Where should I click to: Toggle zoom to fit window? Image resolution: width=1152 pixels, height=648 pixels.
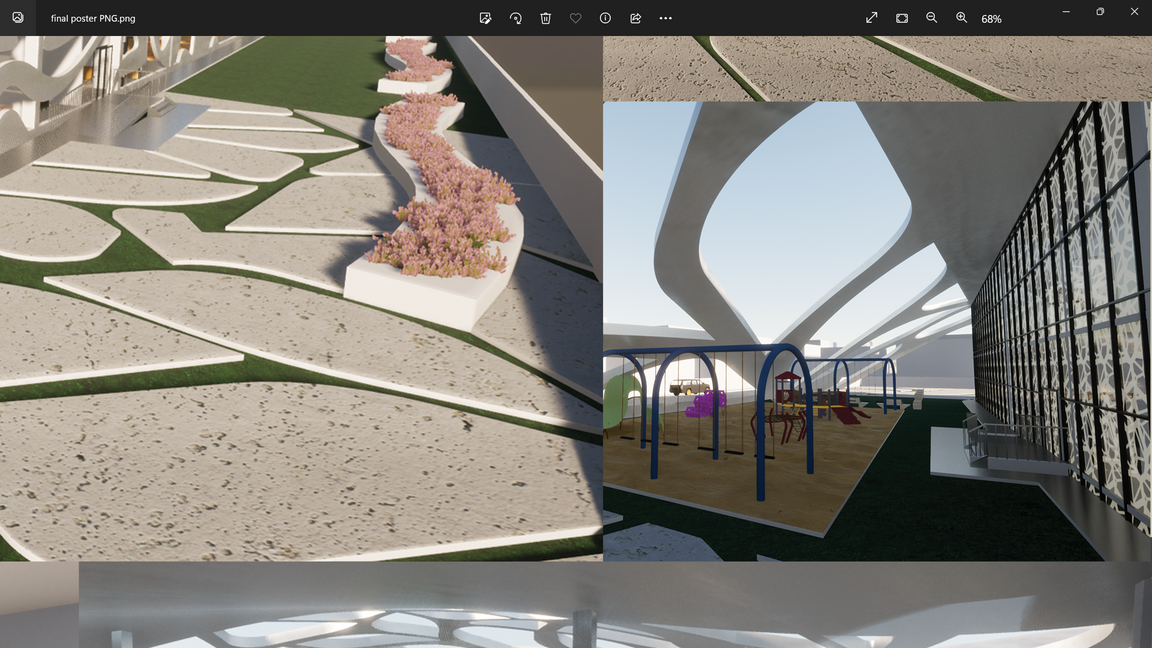902,18
